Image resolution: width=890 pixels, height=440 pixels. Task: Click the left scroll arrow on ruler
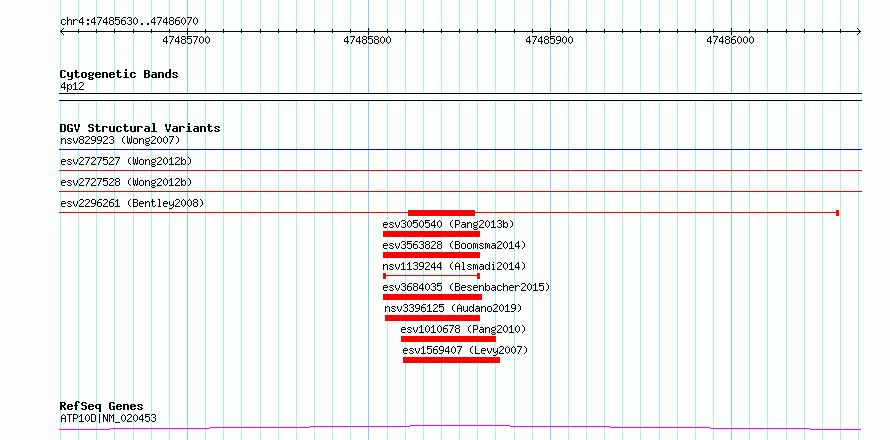point(62,32)
